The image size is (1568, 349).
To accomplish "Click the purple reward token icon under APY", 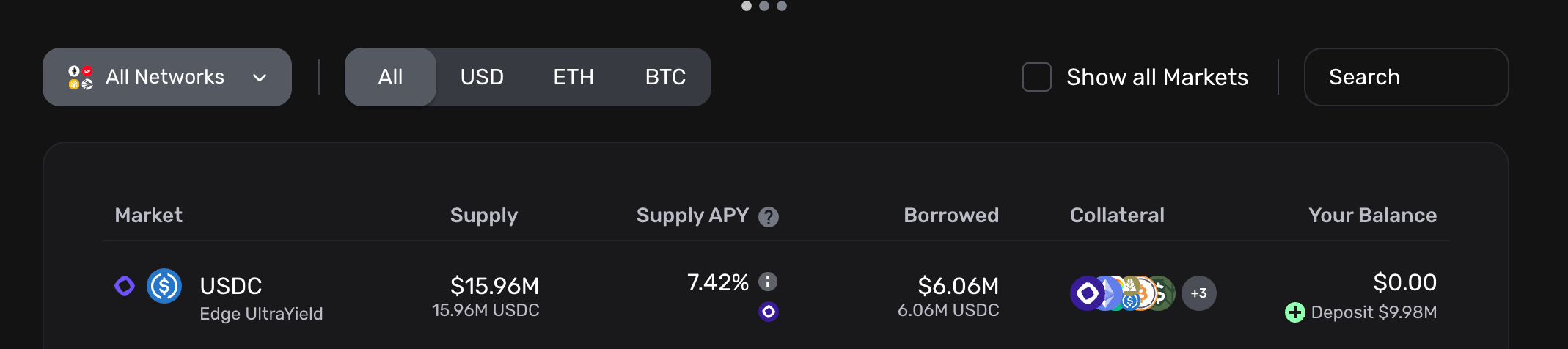I will pos(769,312).
